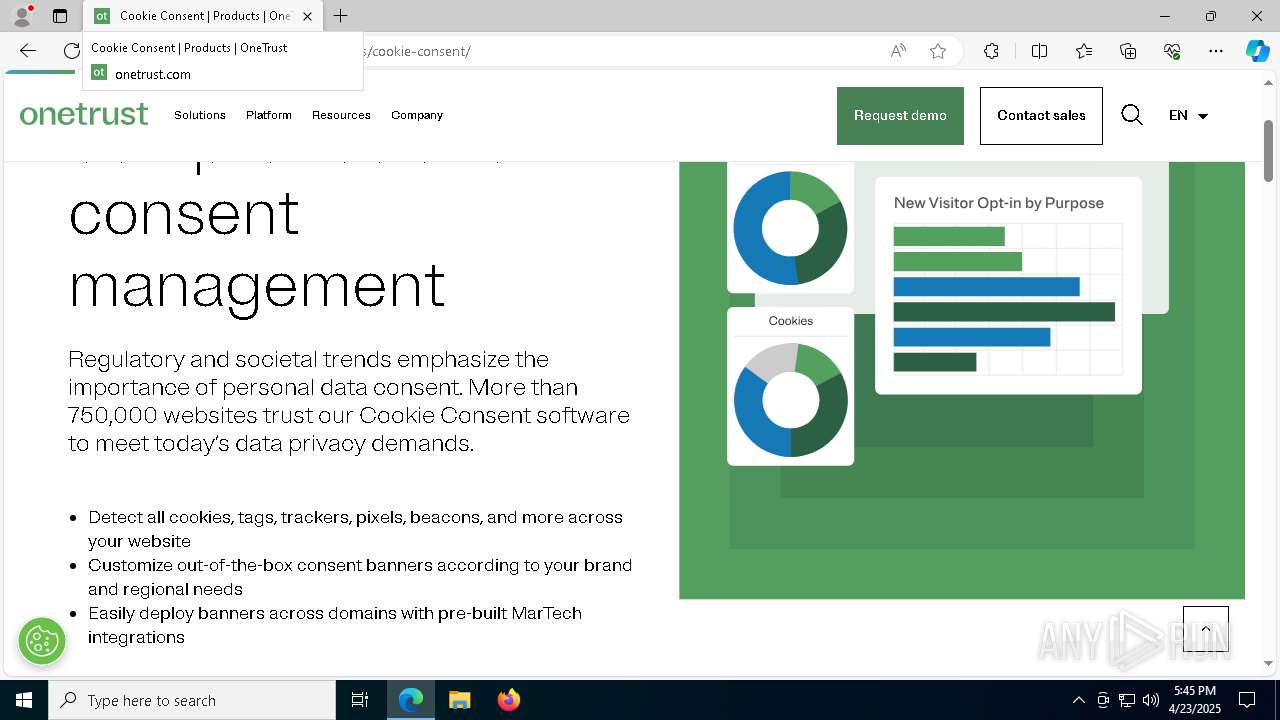Screen dimensions: 1280x720
Task: Click New Visitor Opt-in by Purpose chart
Action: [x=1008, y=286]
